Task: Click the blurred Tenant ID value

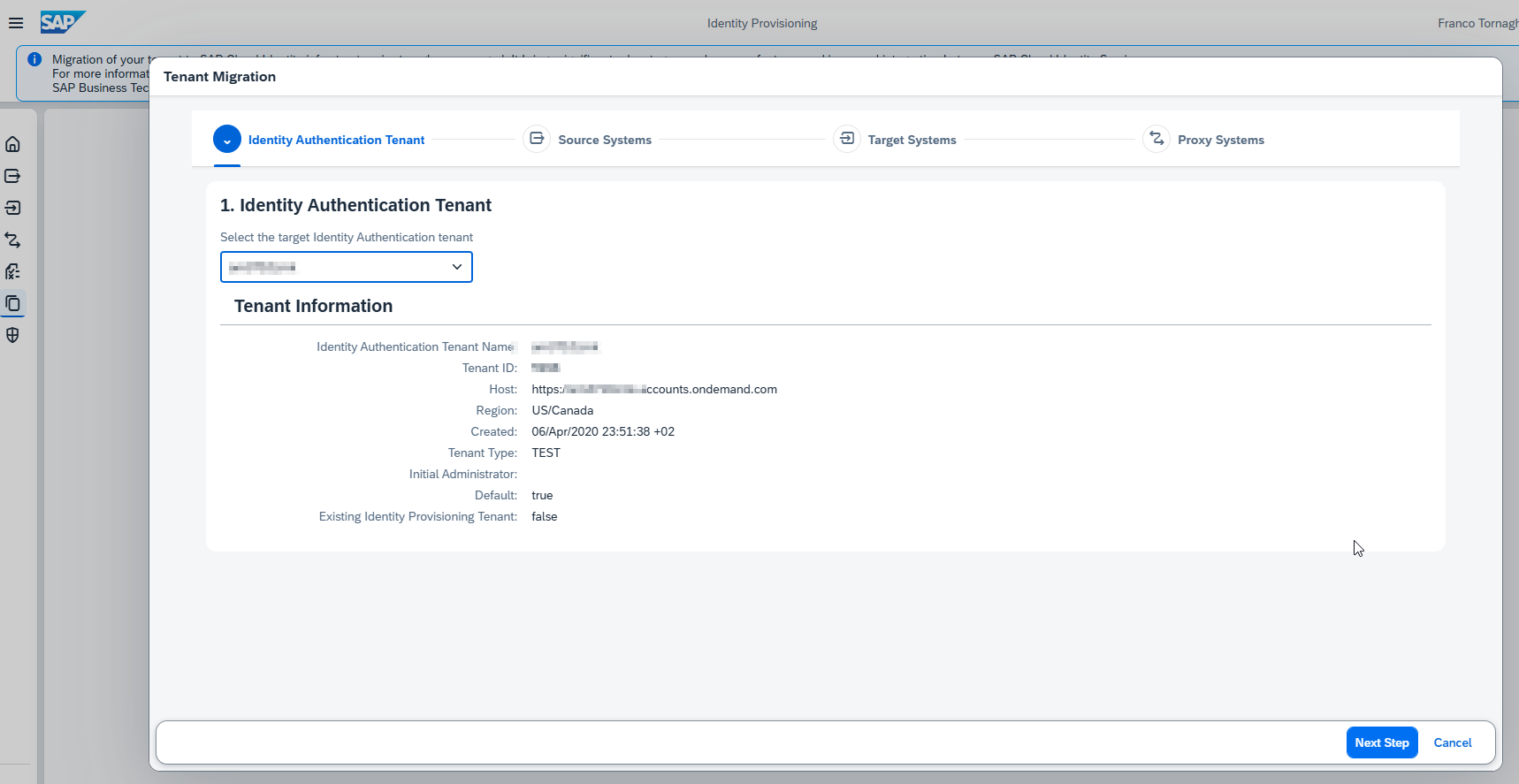Action: tap(546, 368)
